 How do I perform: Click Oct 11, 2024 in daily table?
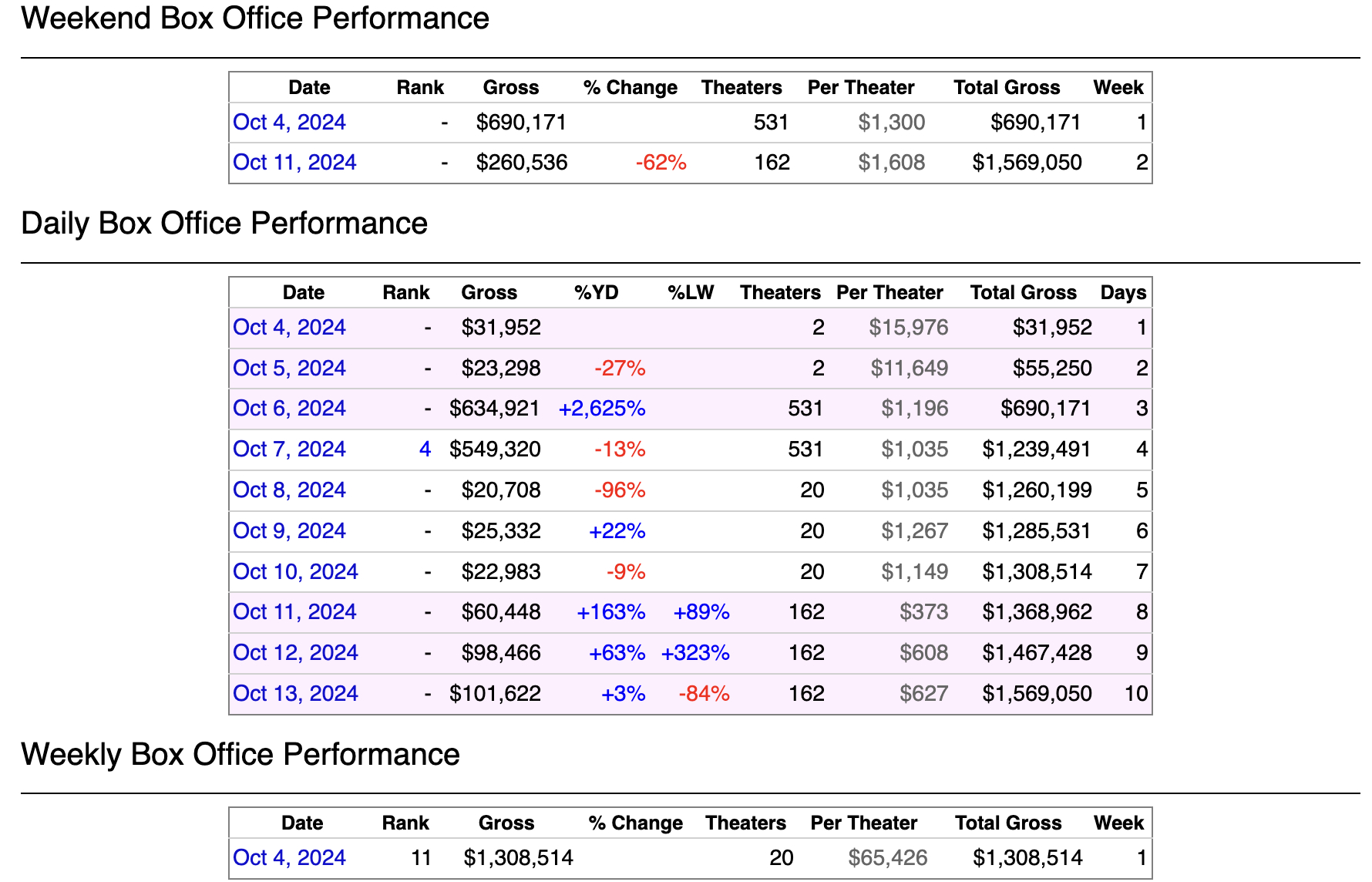(x=294, y=612)
